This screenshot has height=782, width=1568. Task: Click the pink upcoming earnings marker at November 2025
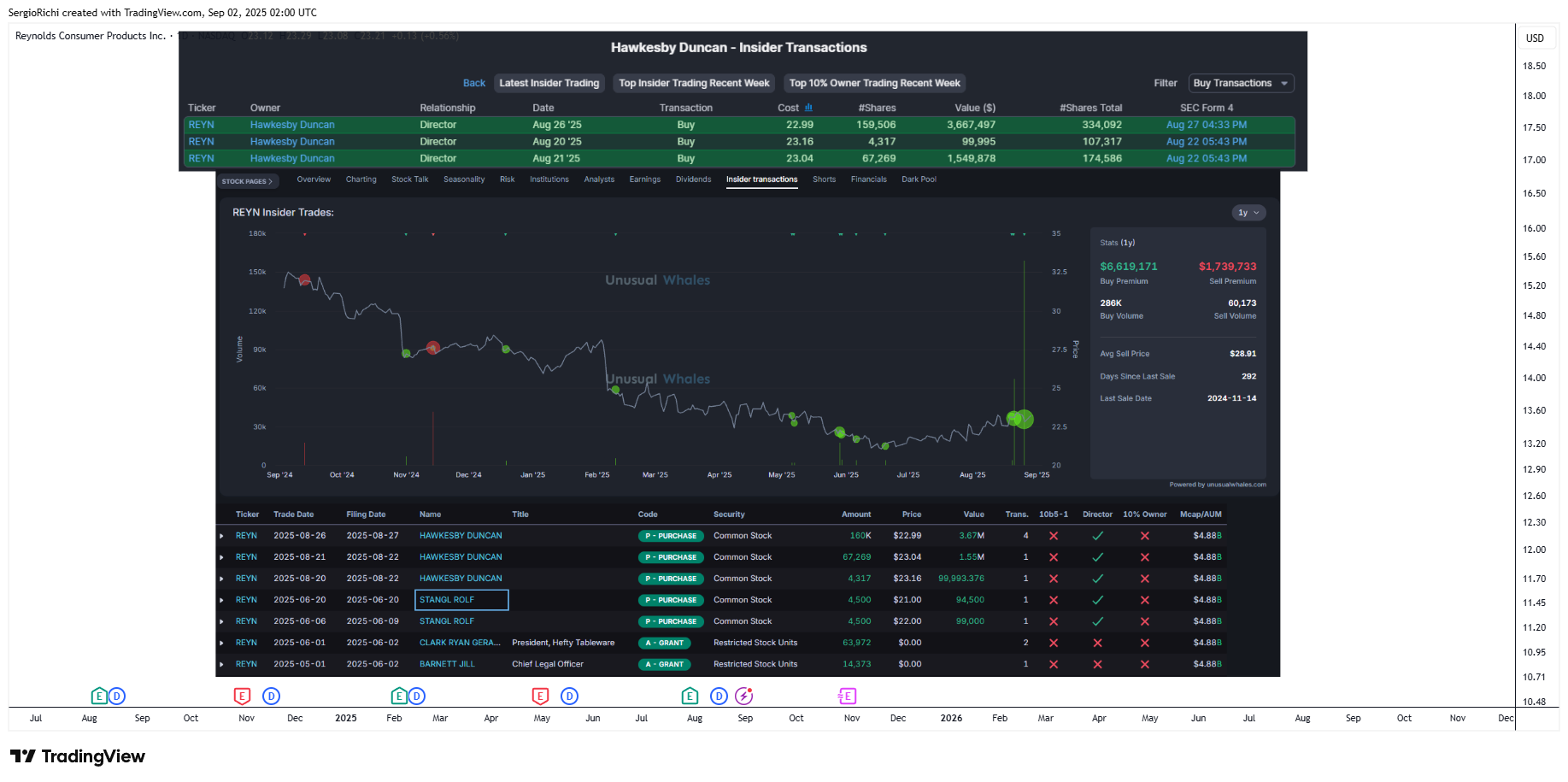coord(847,697)
